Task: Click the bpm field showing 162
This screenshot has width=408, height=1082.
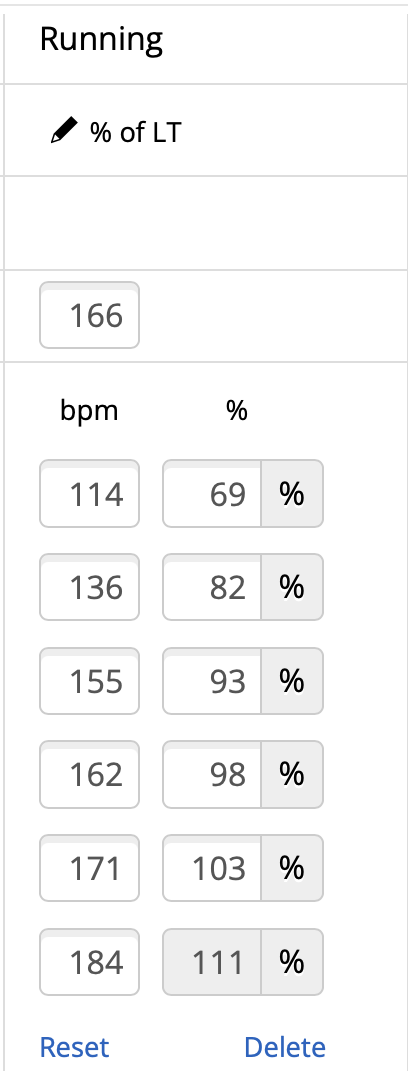Action: [90, 774]
